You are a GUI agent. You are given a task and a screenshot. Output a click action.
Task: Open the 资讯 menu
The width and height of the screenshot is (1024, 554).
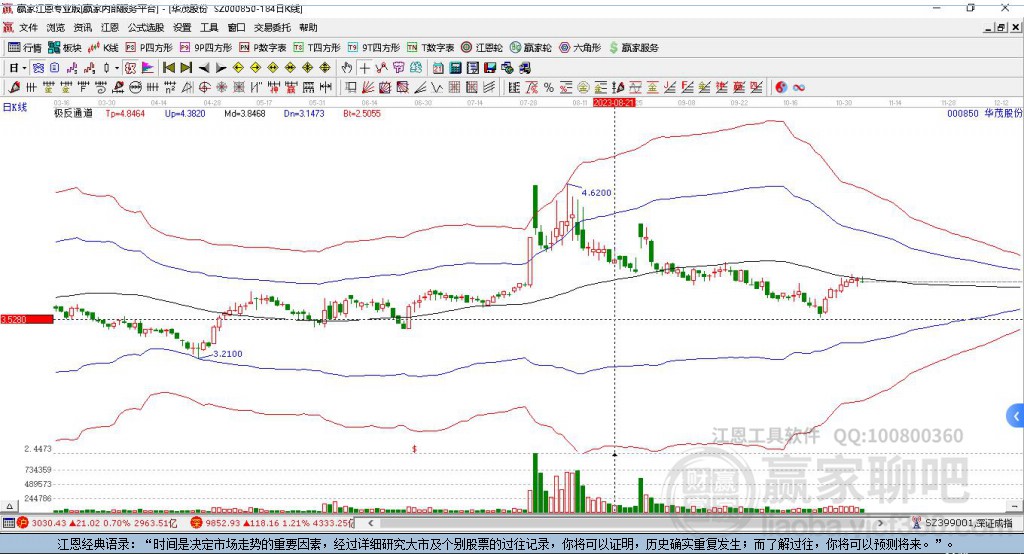click(x=82, y=27)
